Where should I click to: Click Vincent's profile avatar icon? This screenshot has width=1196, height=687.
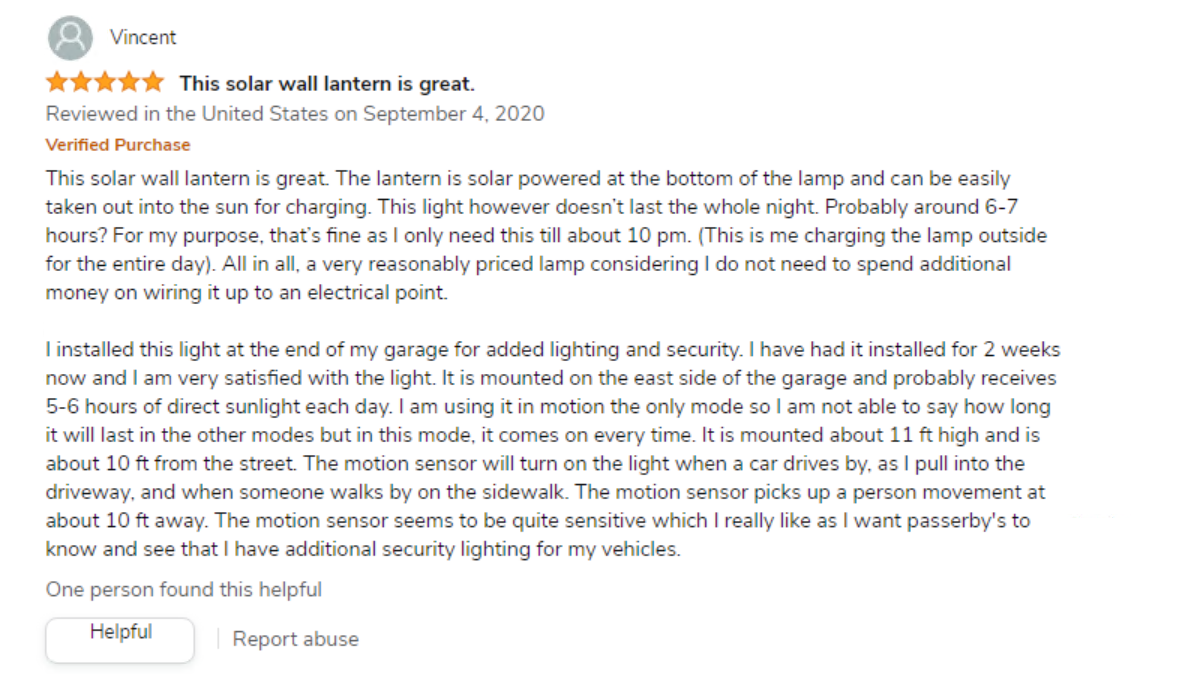70,38
